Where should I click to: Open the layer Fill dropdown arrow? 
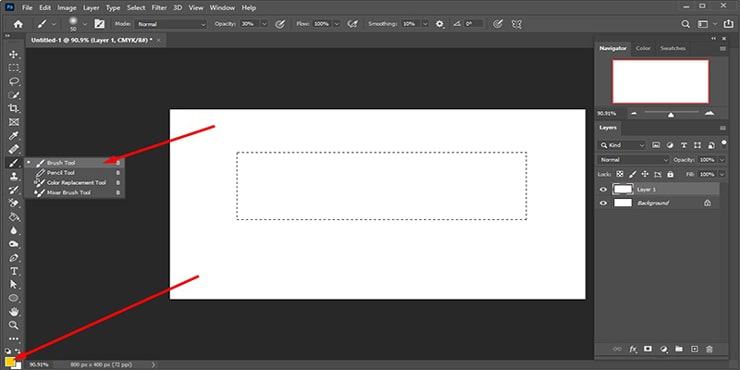(x=722, y=174)
